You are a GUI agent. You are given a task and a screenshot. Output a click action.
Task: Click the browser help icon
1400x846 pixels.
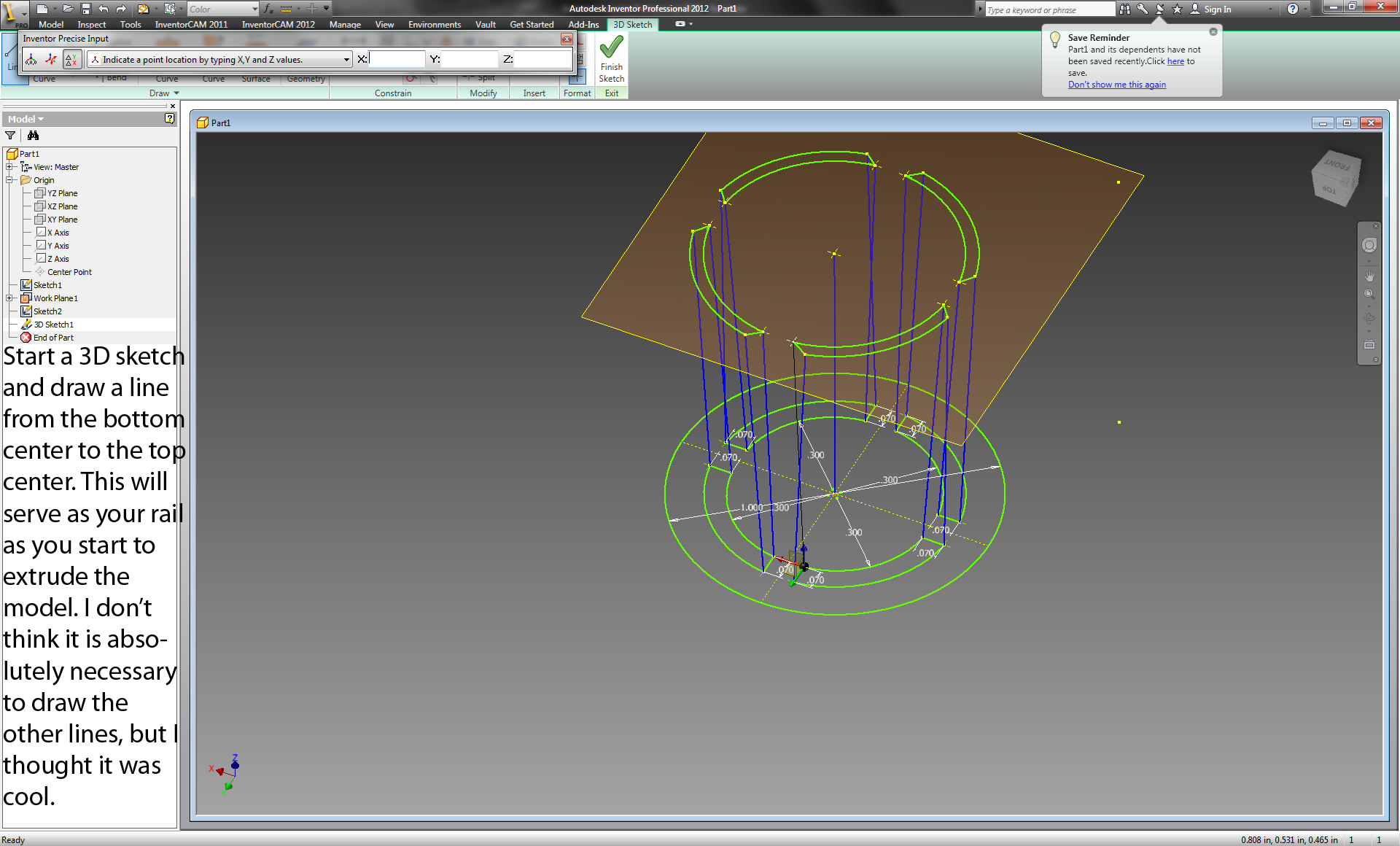tap(169, 118)
